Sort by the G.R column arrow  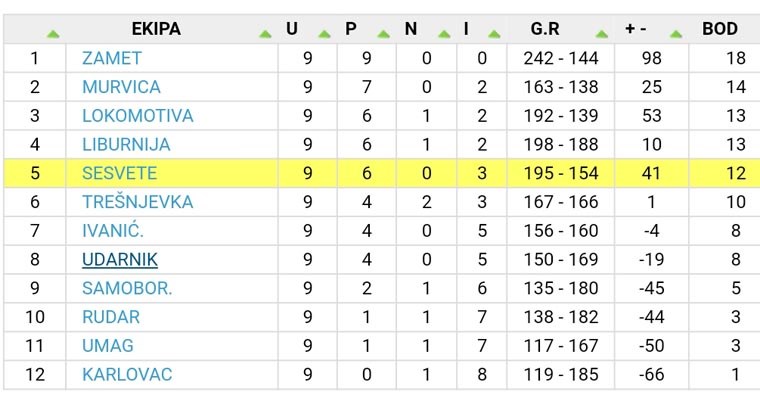point(602,34)
